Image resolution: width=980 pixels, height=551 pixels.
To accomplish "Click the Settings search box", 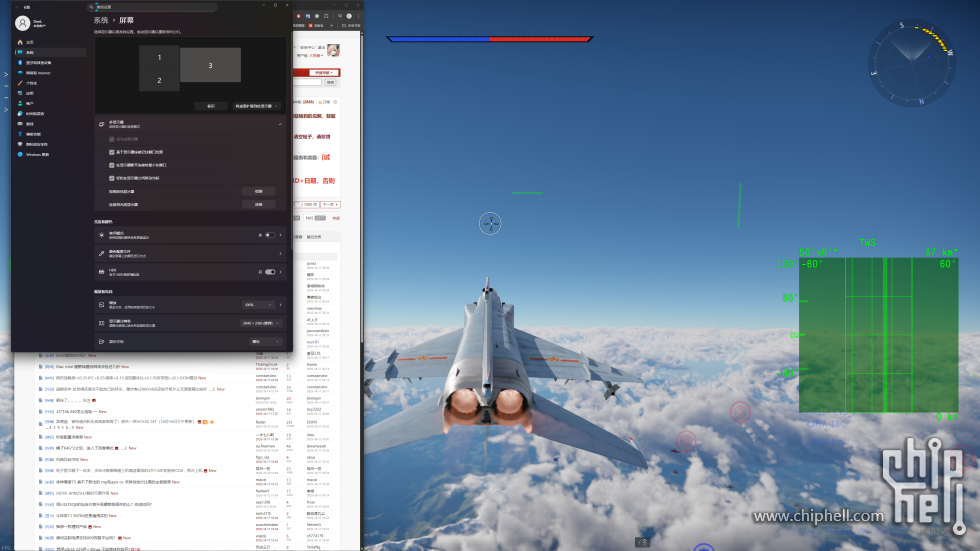I will coord(152,7).
